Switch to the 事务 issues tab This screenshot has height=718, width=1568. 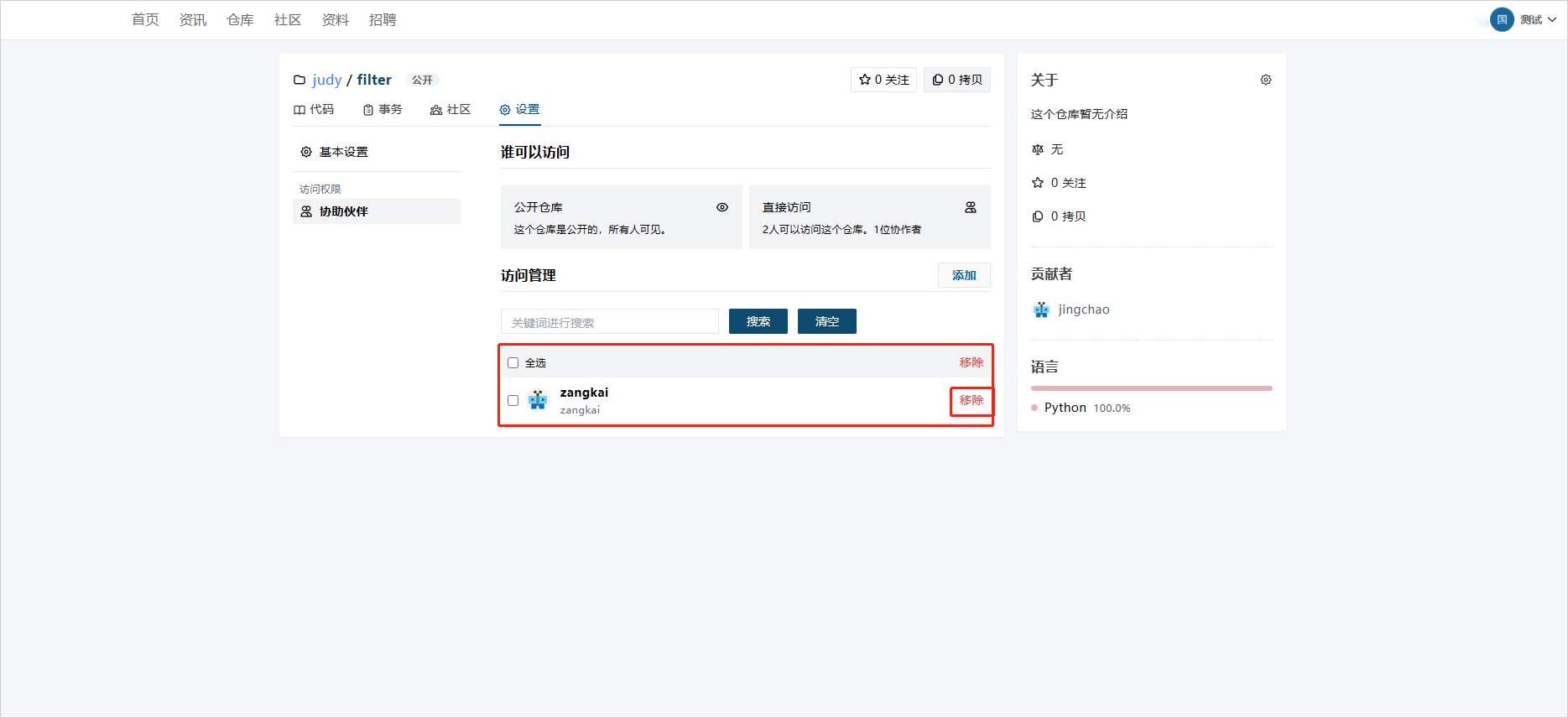point(383,110)
